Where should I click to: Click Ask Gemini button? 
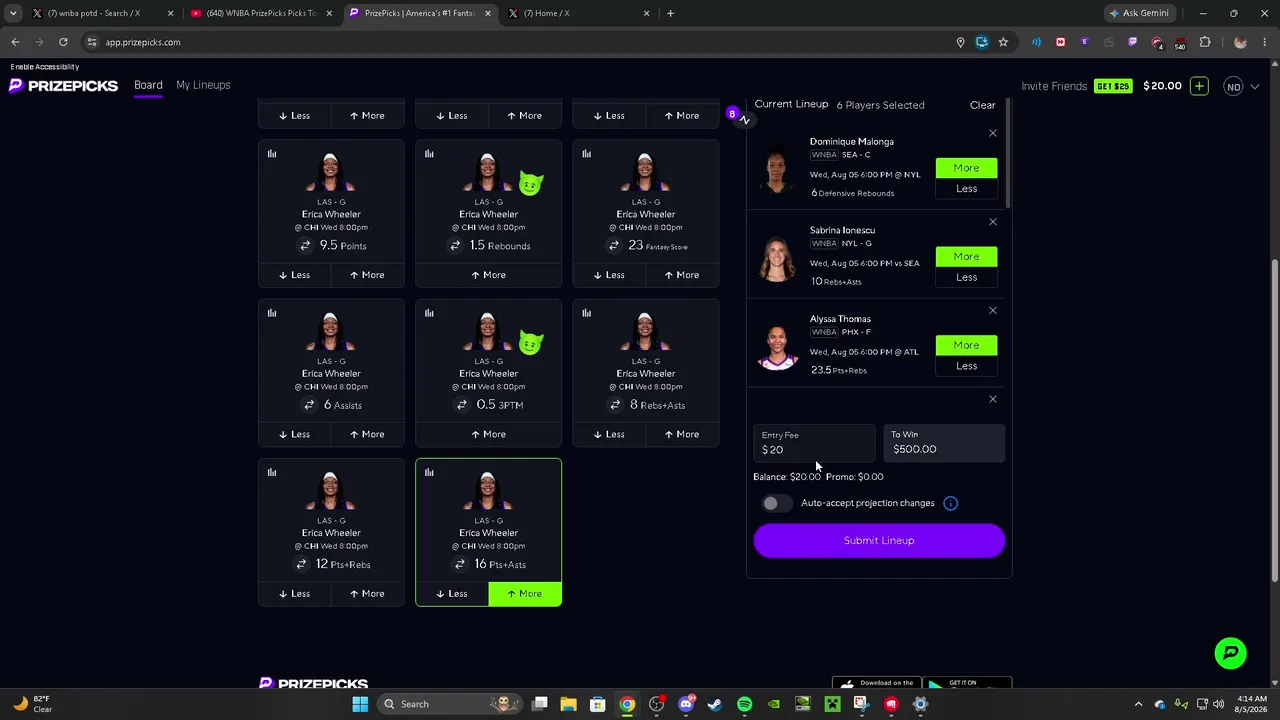pyautogui.click(x=1138, y=13)
